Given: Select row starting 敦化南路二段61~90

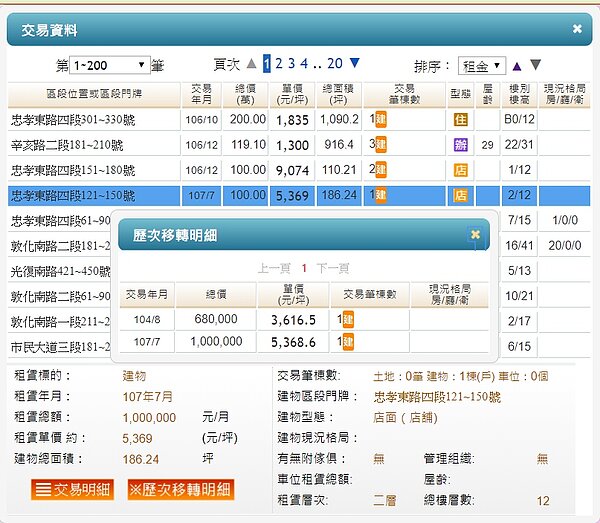Looking at the screenshot, I should point(60,297).
